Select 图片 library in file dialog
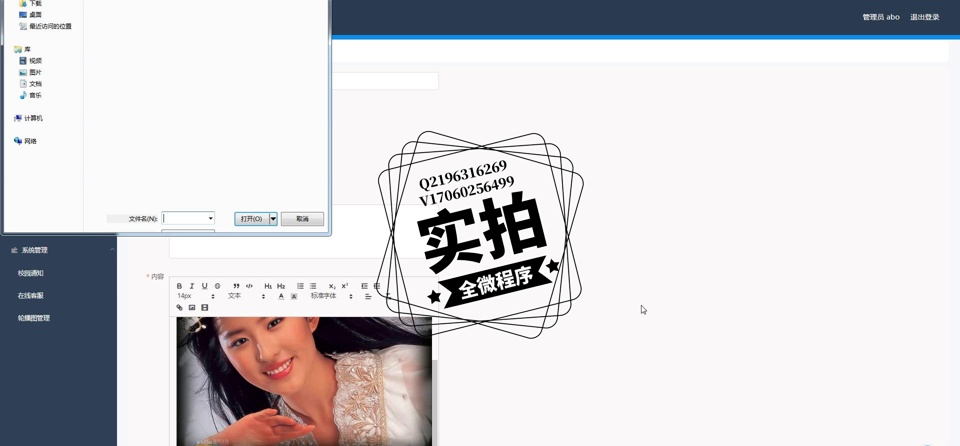The height and width of the screenshot is (446, 960). tap(31, 72)
